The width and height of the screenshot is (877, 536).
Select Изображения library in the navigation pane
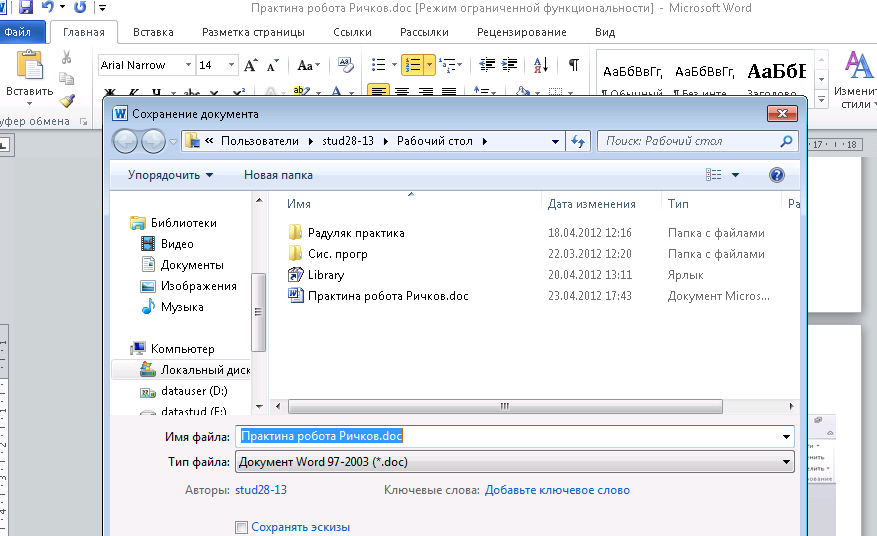click(198, 286)
